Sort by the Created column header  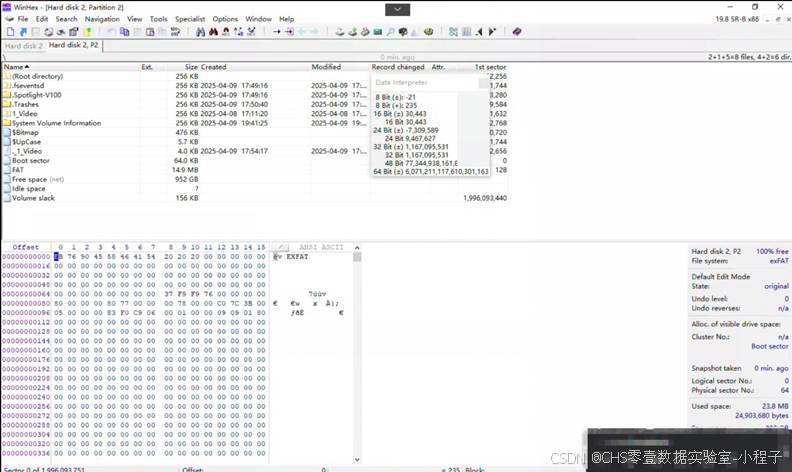213,67
